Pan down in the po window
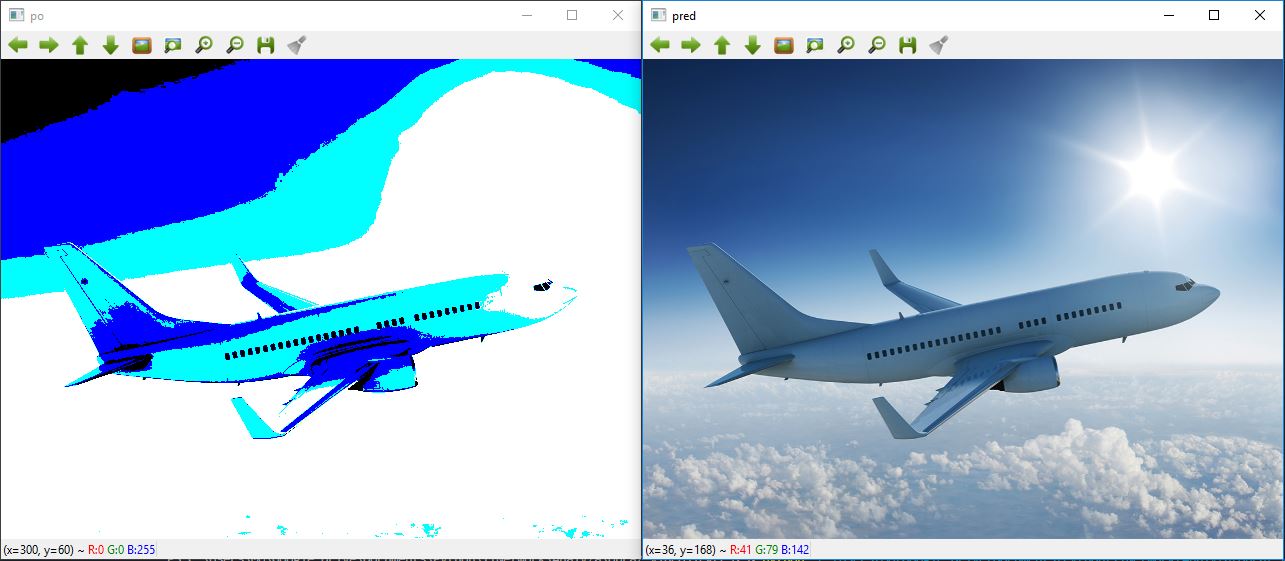The width and height of the screenshot is (1285, 561). pyautogui.click(x=111, y=45)
